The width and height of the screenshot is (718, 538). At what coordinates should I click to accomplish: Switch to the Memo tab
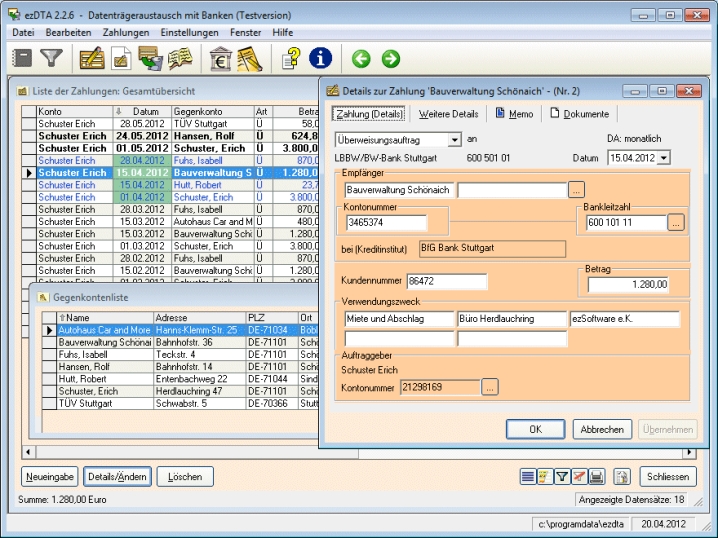tap(514, 114)
